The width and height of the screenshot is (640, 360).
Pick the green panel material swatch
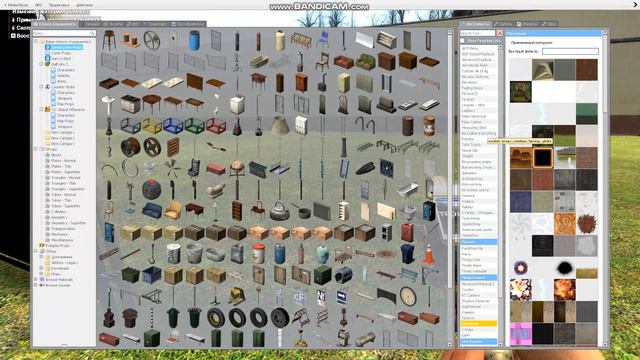(x=587, y=113)
